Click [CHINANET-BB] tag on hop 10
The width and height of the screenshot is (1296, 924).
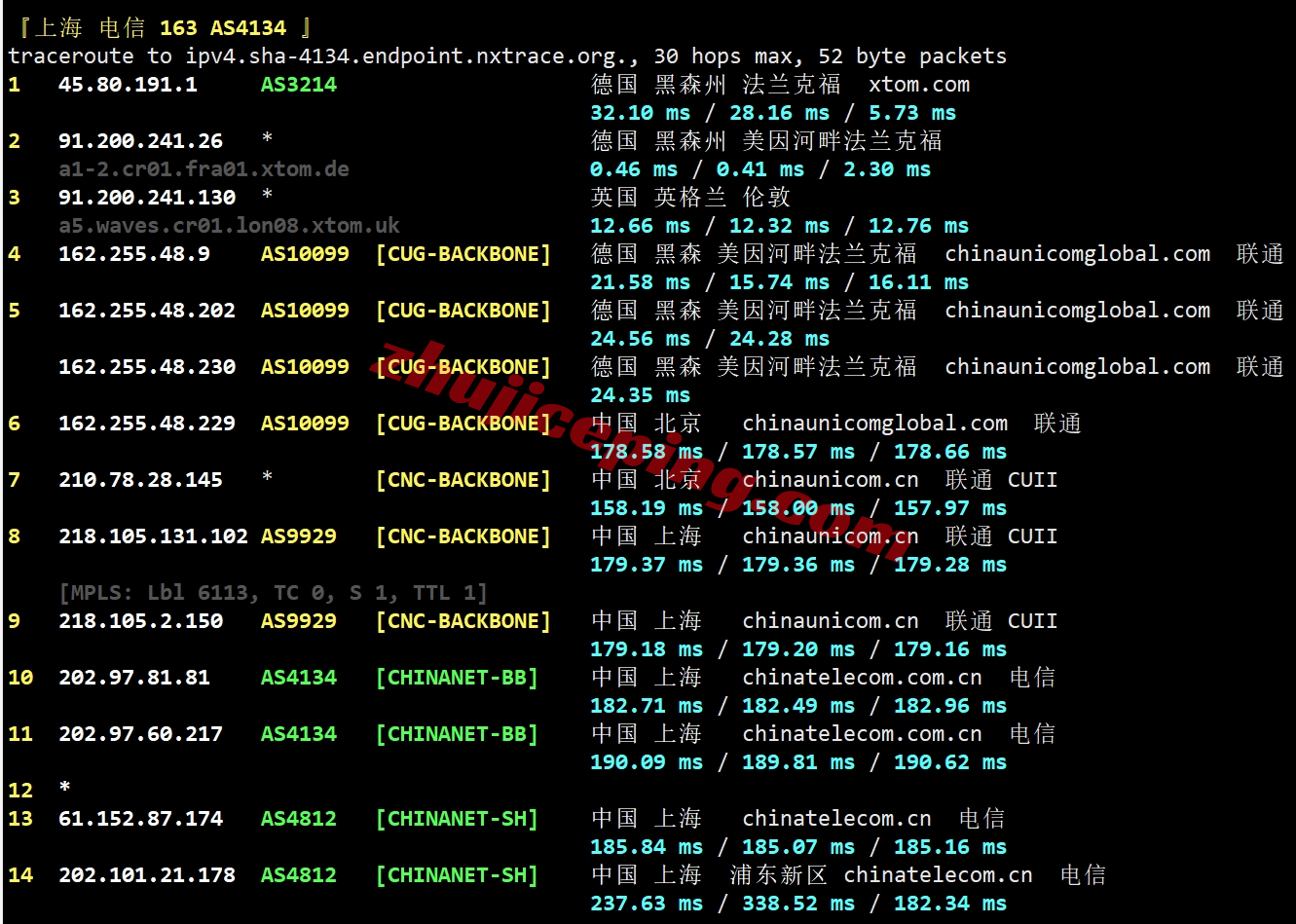tap(457, 678)
